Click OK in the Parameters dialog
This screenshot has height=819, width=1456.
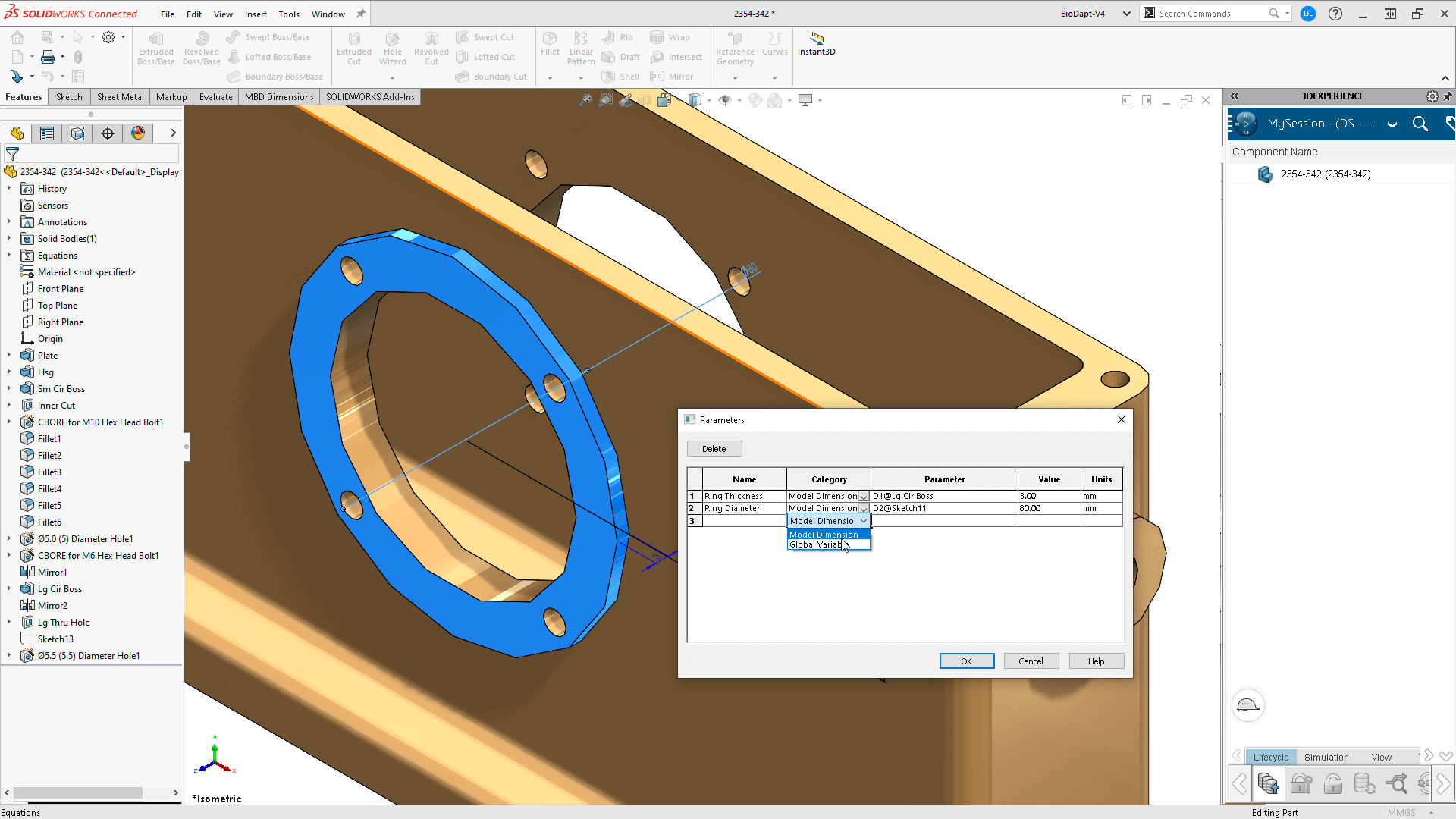pos(967,661)
